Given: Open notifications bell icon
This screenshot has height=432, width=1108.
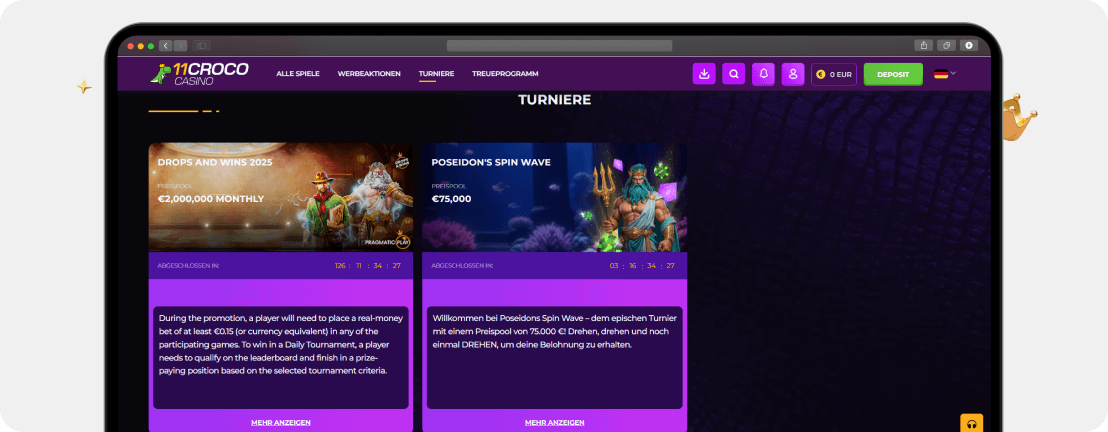Looking at the screenshot, I should click(x=764, y=74).
